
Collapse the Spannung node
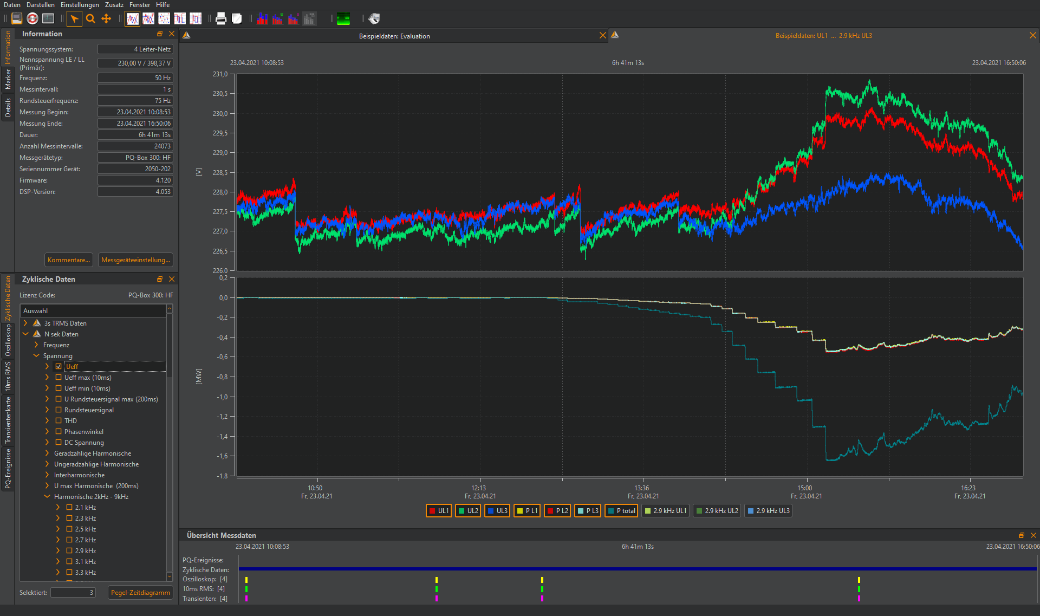36,355
